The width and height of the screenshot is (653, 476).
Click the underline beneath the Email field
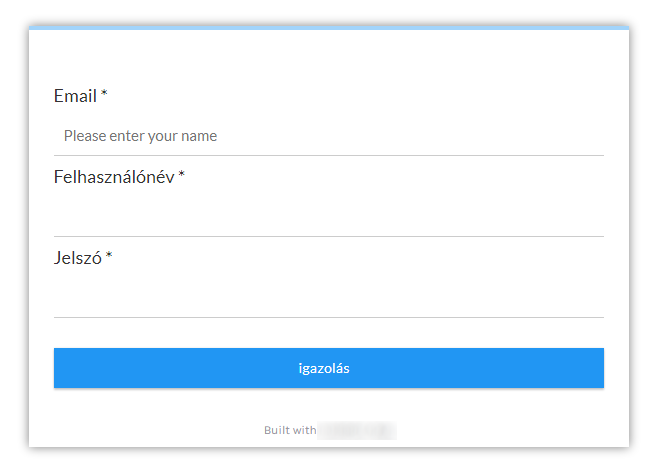[328, 155]
